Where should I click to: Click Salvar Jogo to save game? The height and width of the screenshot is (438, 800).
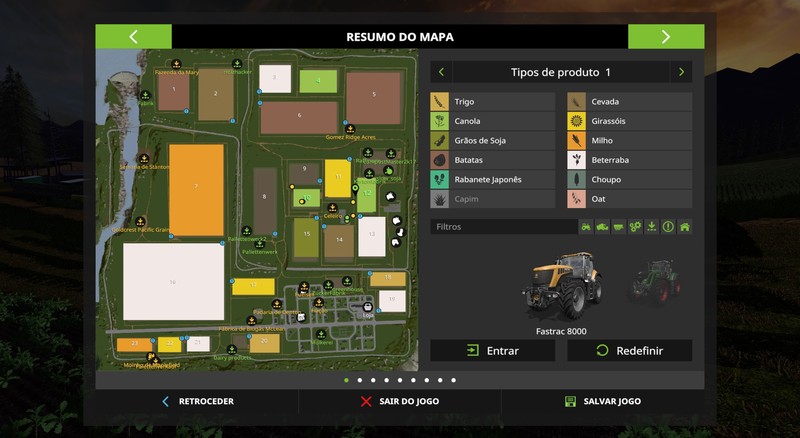[602, 401]
